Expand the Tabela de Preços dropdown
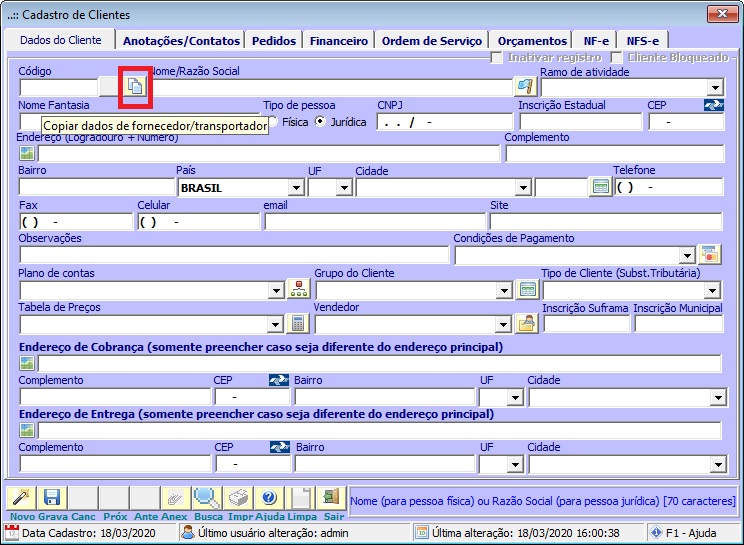Screen dimensions: 744x545 275,325
